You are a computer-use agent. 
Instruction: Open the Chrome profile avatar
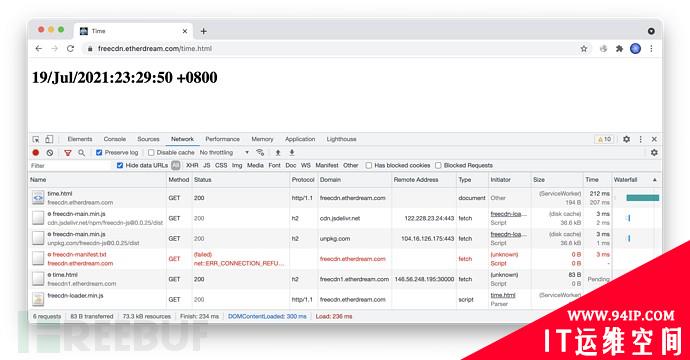pyautogui.click(x=635, y=49)
